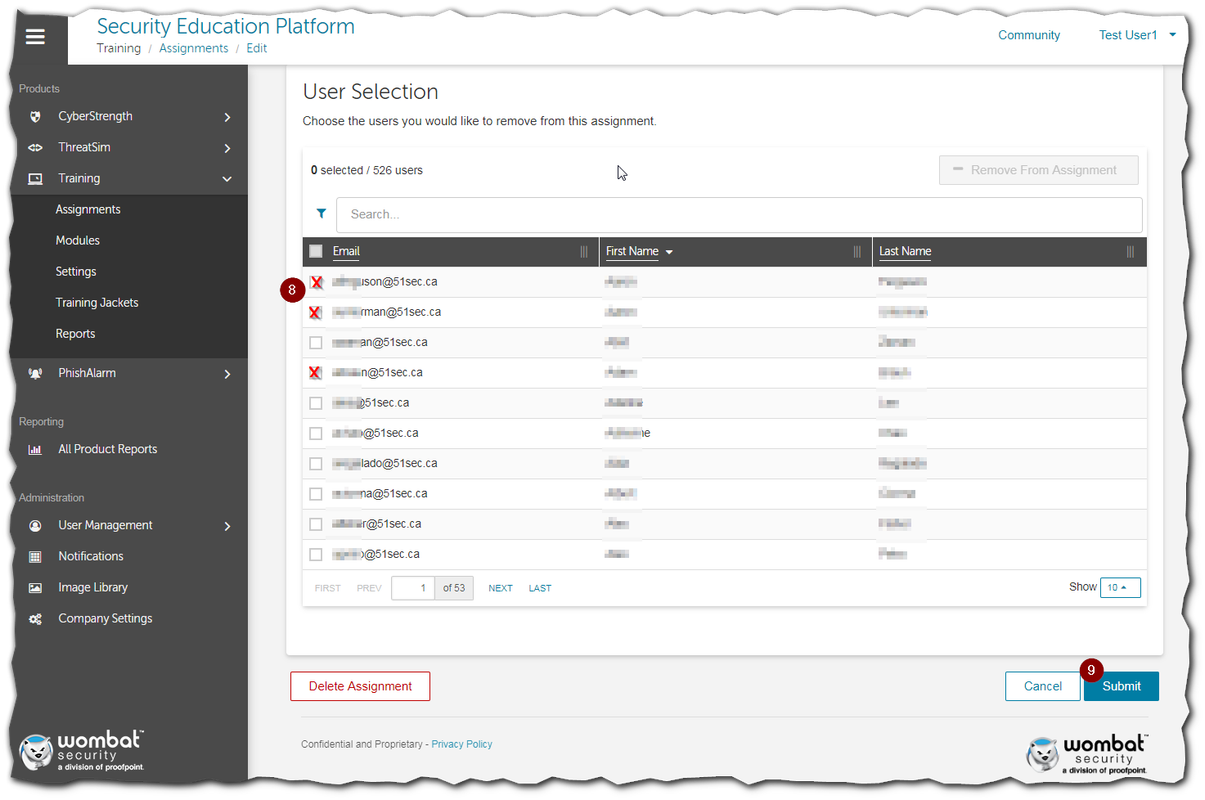Viewport: 1205px width, 800px height.
Task: Expand the User Management chevron
Action: [228, 526]
